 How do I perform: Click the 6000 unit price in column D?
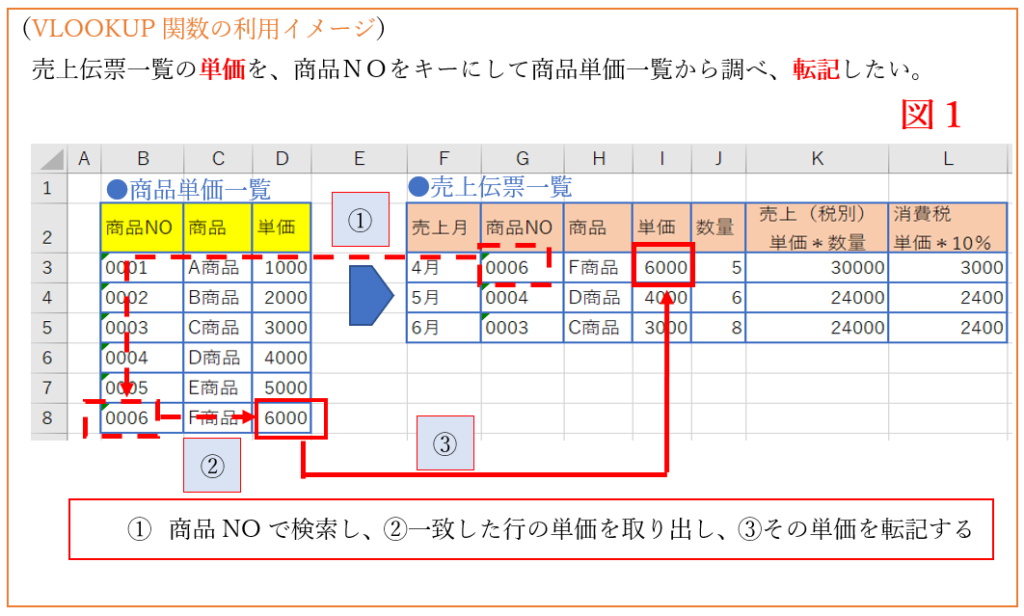290,418
